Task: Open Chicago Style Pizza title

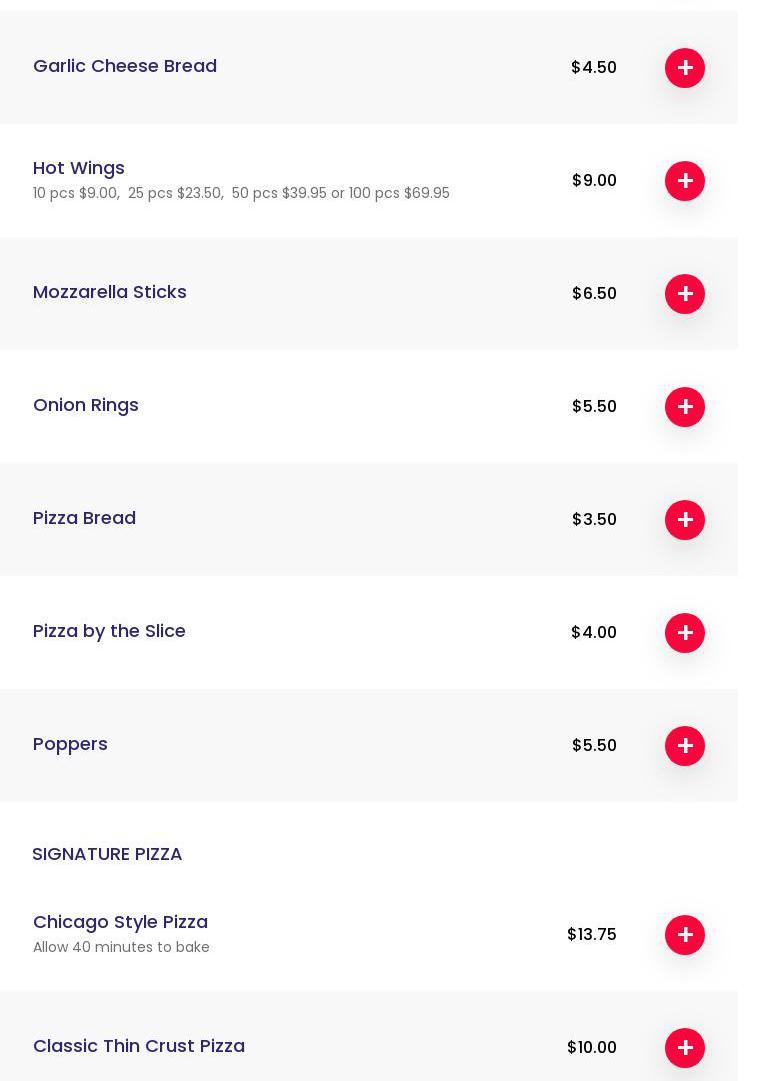Action: [120, 922]
